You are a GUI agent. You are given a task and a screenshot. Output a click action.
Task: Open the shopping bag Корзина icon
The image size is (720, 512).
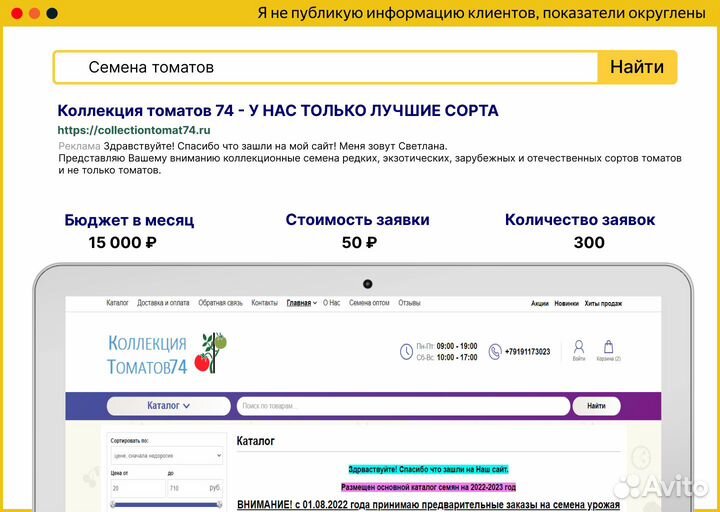tap(608, 350)
